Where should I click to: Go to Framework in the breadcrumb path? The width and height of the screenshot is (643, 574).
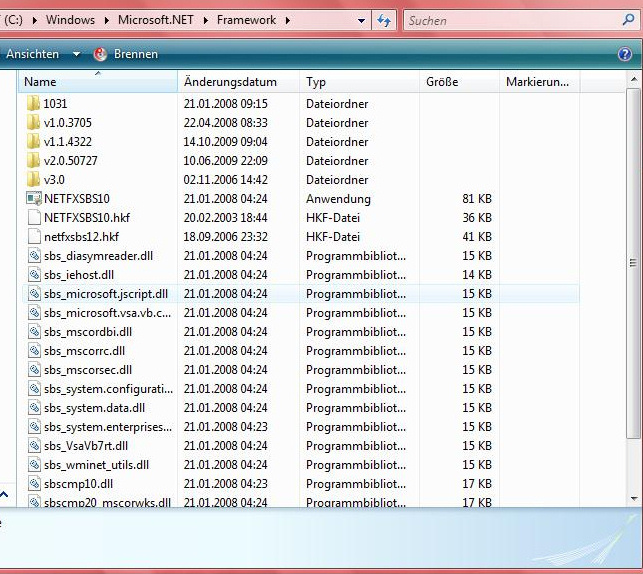point(246,20)
